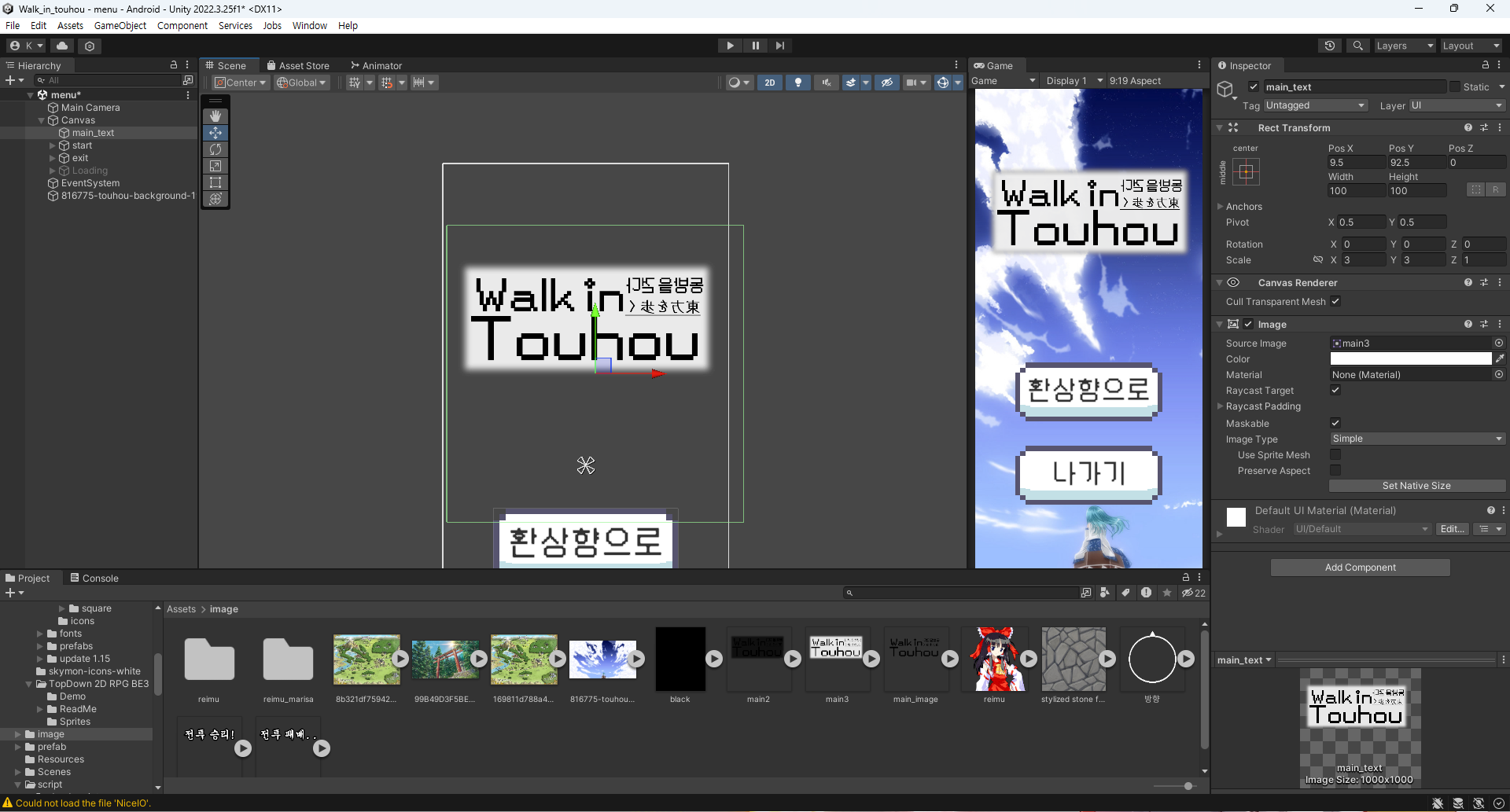Switch to the Console tab

(94, 579)
